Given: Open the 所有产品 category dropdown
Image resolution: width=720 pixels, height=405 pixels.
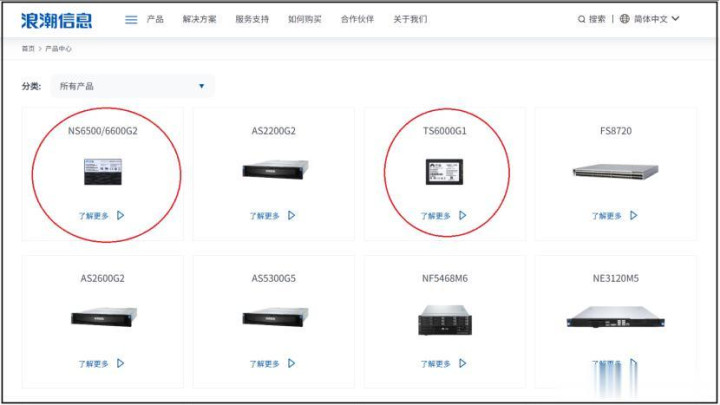Looking at the screenshot, I should point(132,86).
